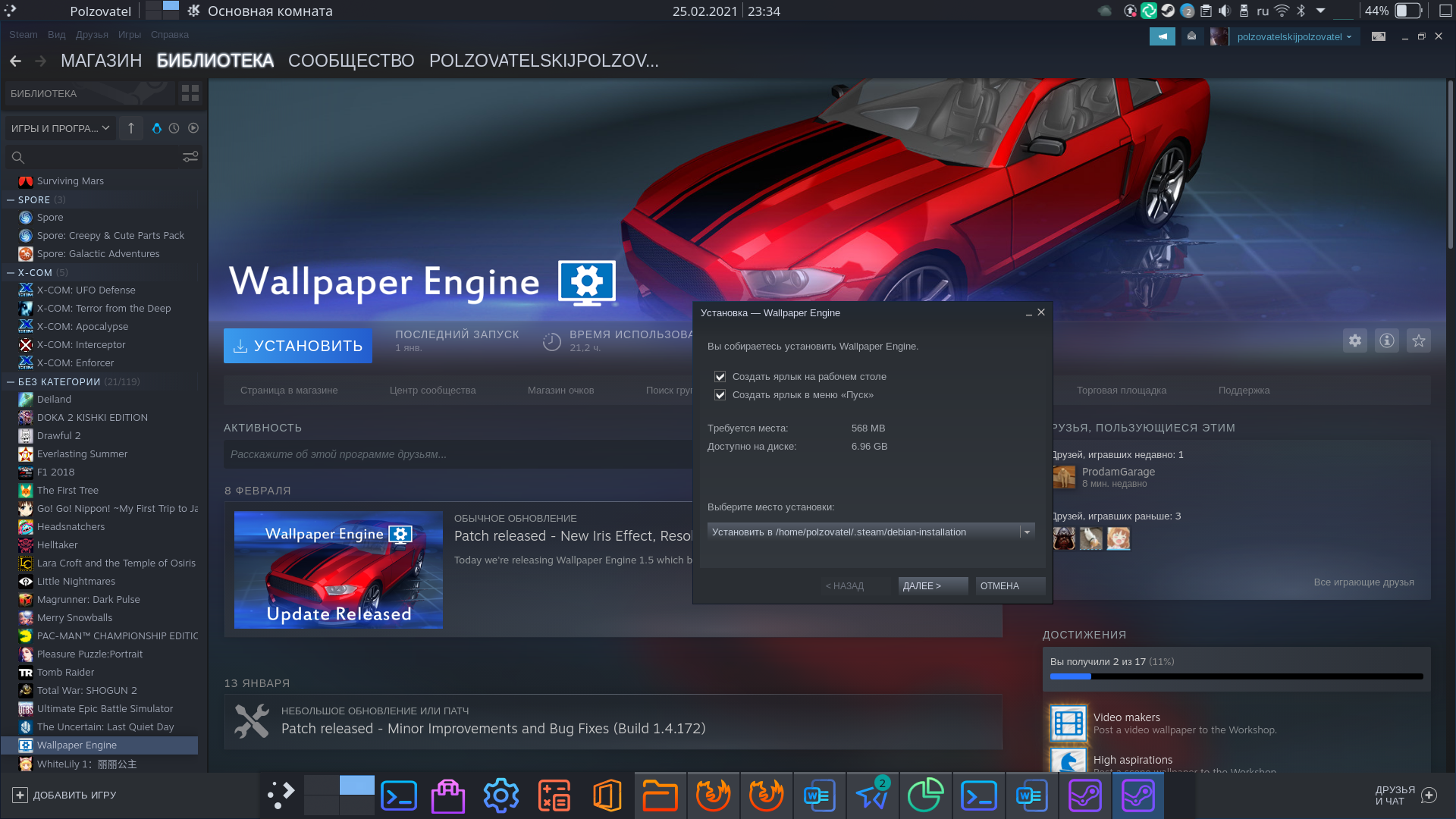The height and width of the screenshot is (819, 1456).
Task: Click ОТМЕНА button in install dialog
Action: 1010,586
